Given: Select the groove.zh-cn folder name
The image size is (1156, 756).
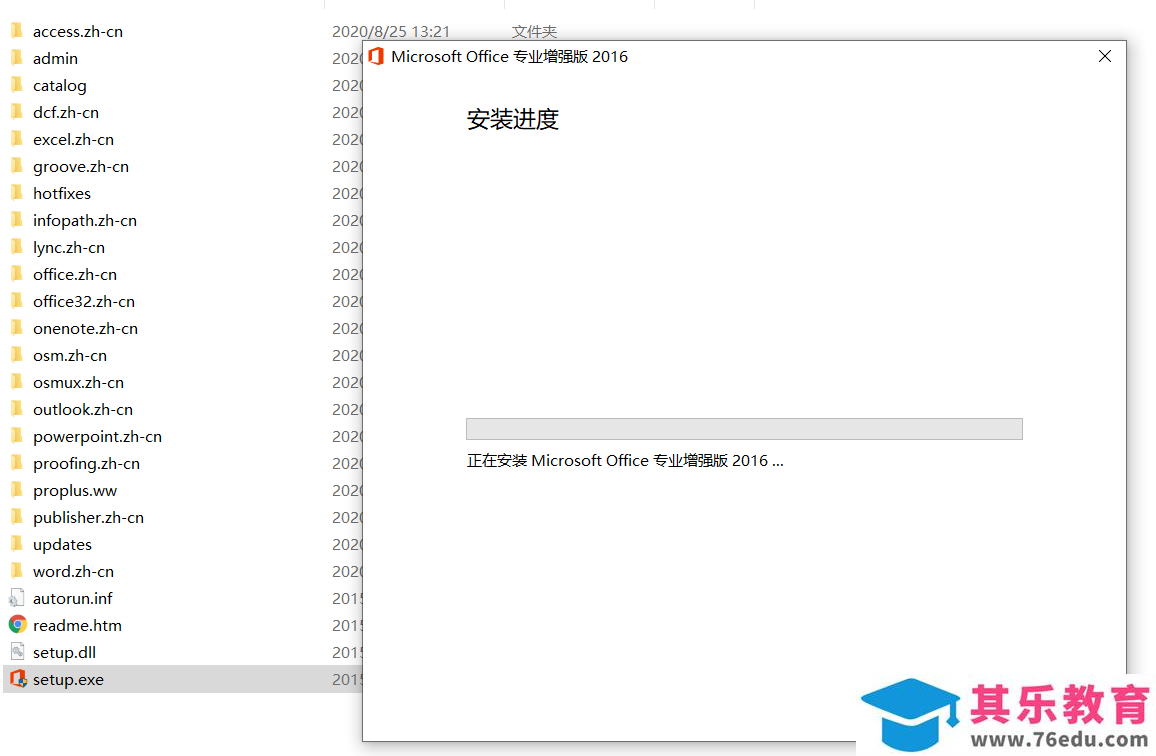Looking at the screenshot, I should (80, 167).
